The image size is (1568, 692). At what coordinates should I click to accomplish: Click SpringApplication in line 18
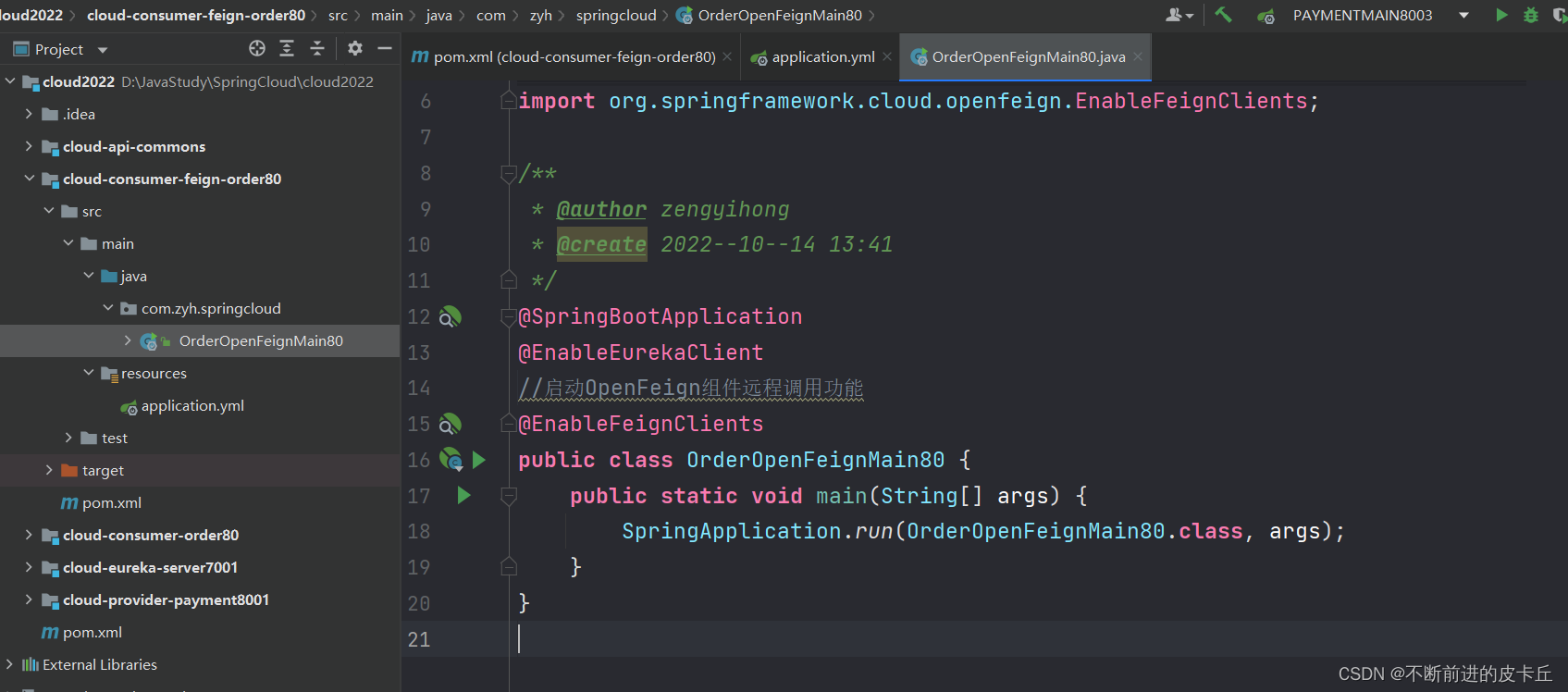[x=731, y=531]
